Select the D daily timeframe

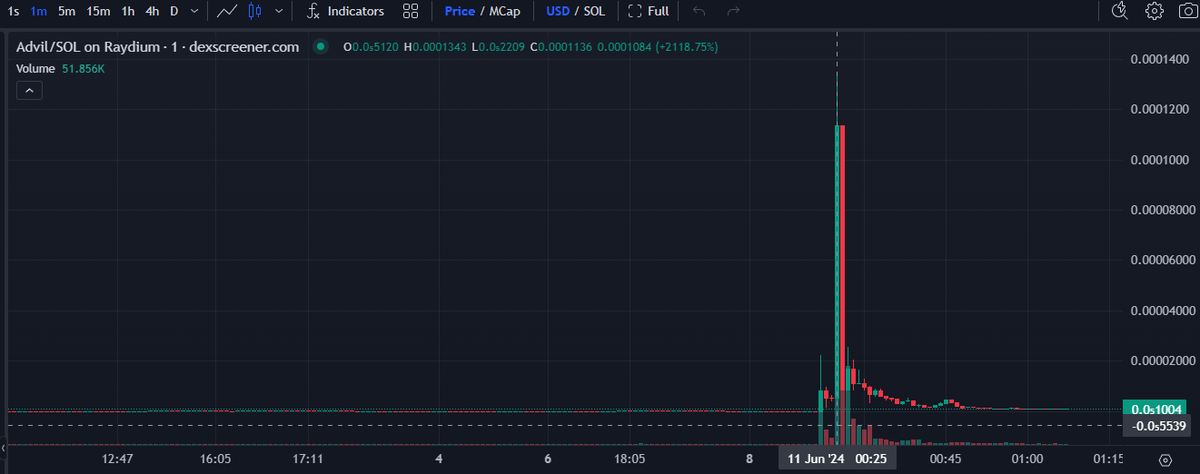[174, 12]
